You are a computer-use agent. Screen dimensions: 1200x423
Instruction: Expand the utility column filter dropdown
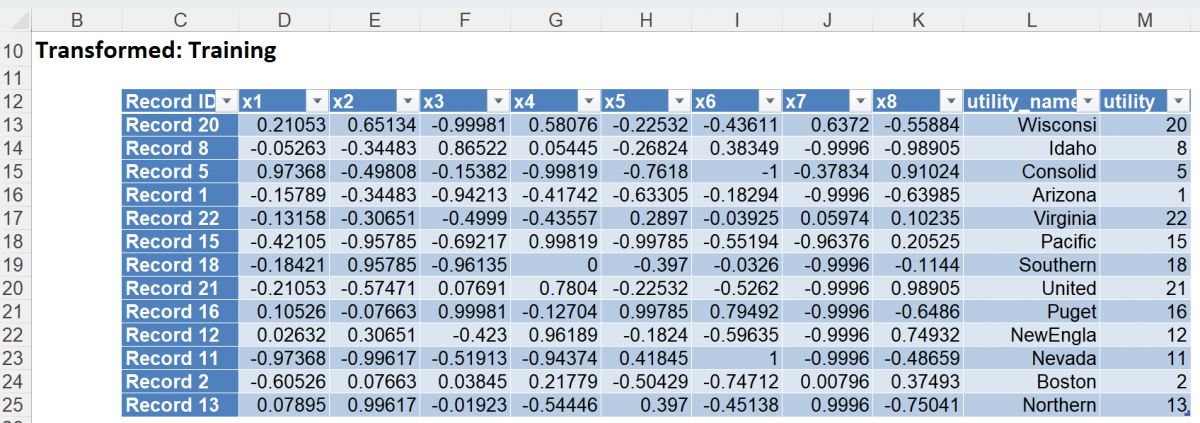click(x=1179, y=101)
